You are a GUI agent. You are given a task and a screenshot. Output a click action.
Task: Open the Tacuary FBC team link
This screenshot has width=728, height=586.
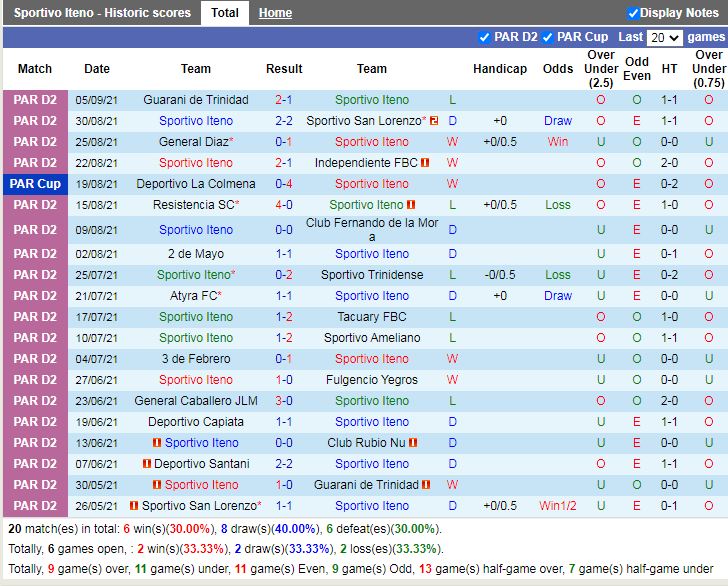pyautogui.click(x=372, y=317)
